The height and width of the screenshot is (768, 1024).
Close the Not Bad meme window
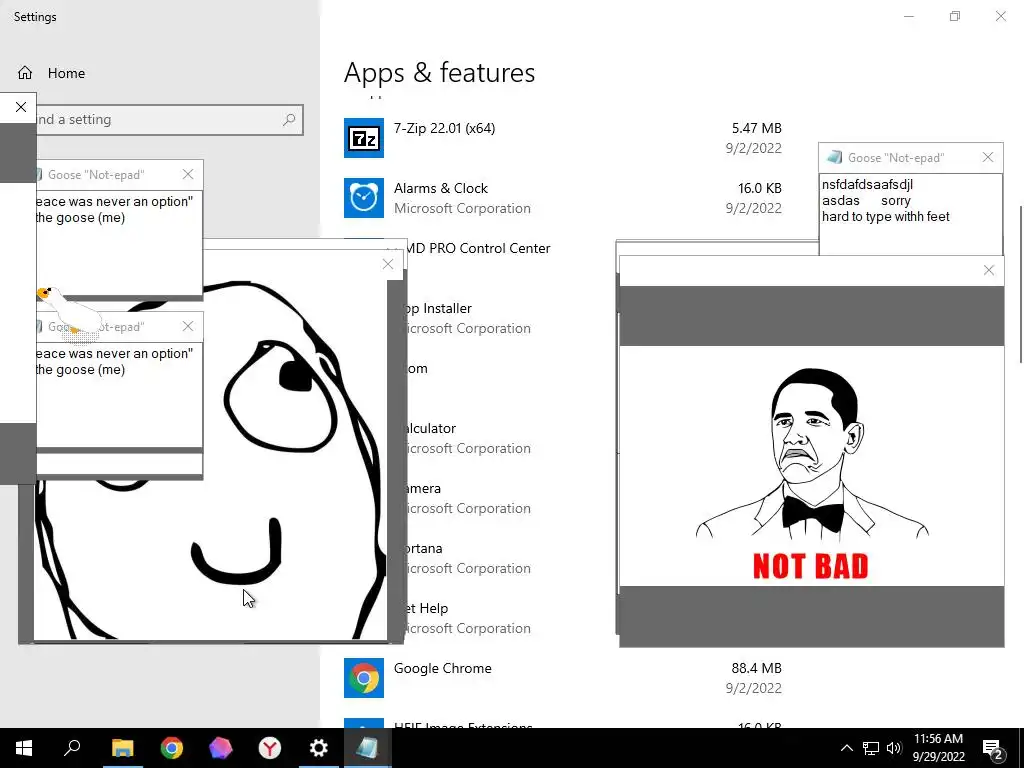point(989,270)
